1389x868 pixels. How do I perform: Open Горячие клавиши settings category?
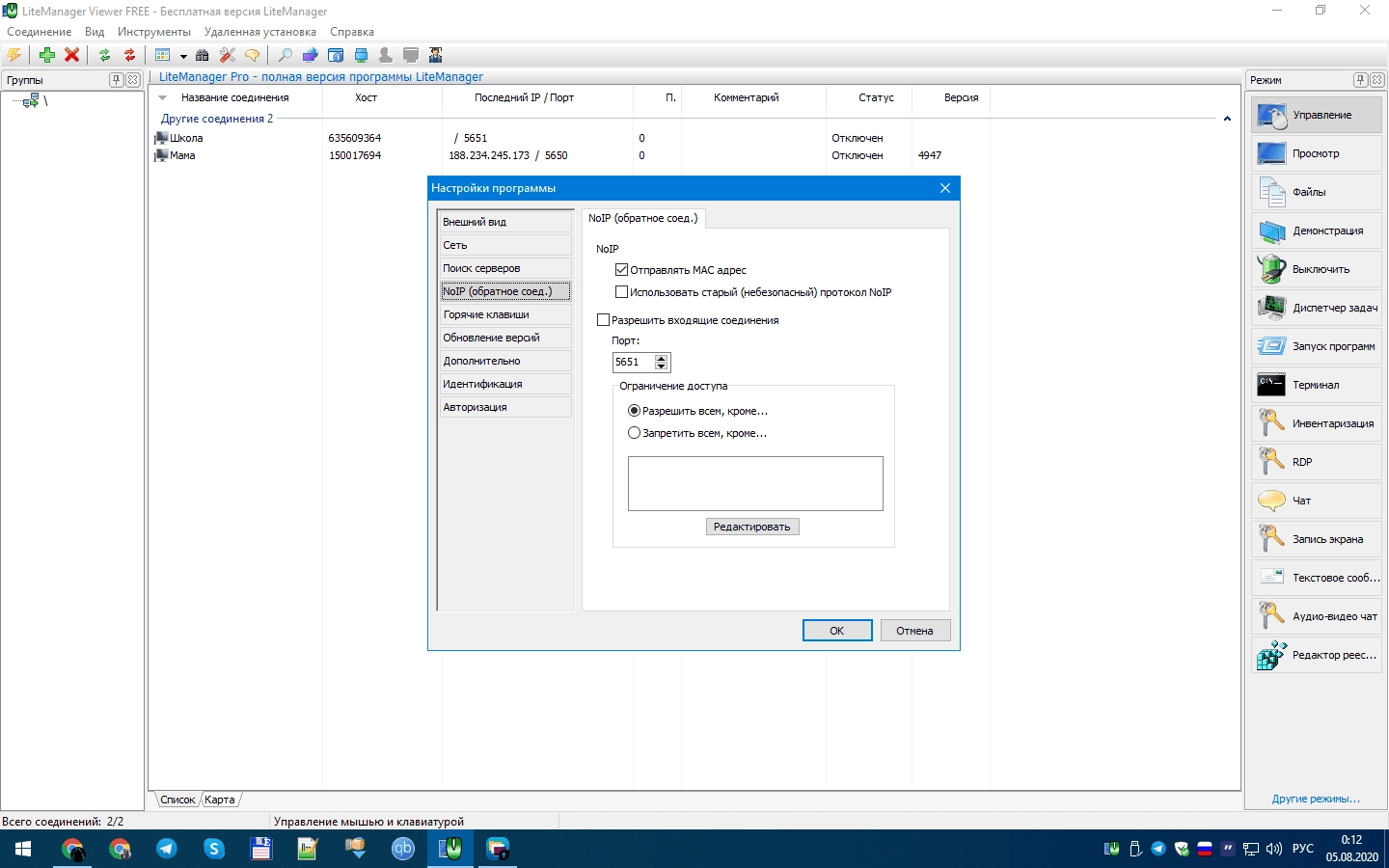pyautogui.click(x=505, y=314)
